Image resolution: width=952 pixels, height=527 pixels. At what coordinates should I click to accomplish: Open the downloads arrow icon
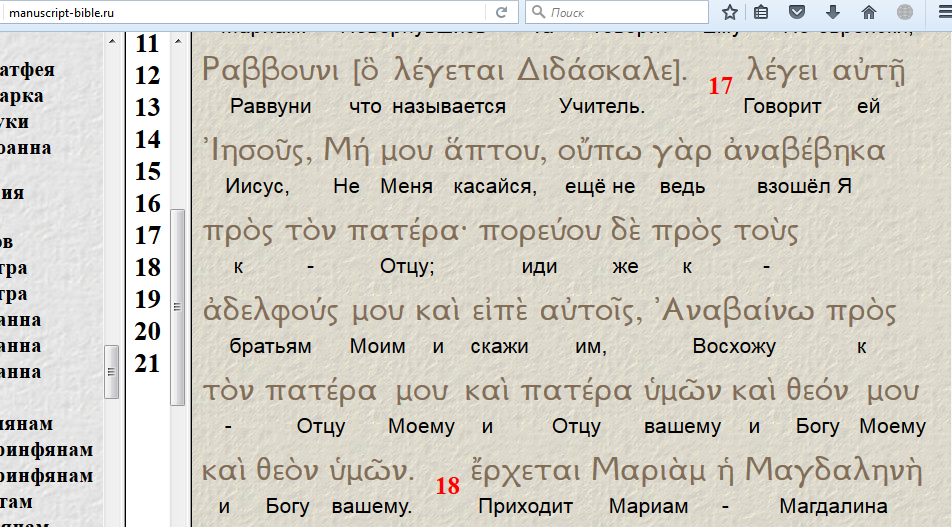coord(832,13)
